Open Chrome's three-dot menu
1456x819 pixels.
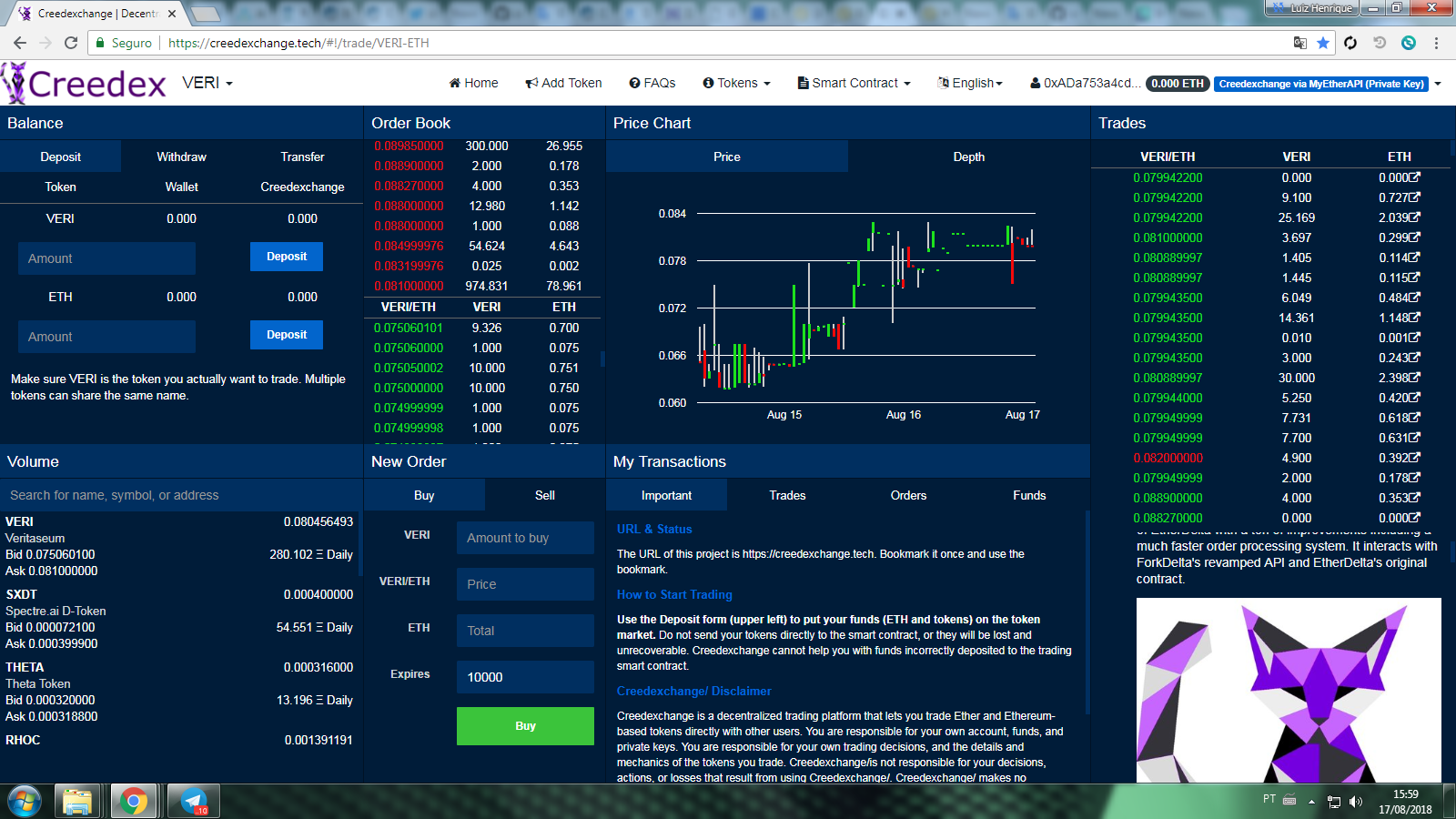[1436, 43]
